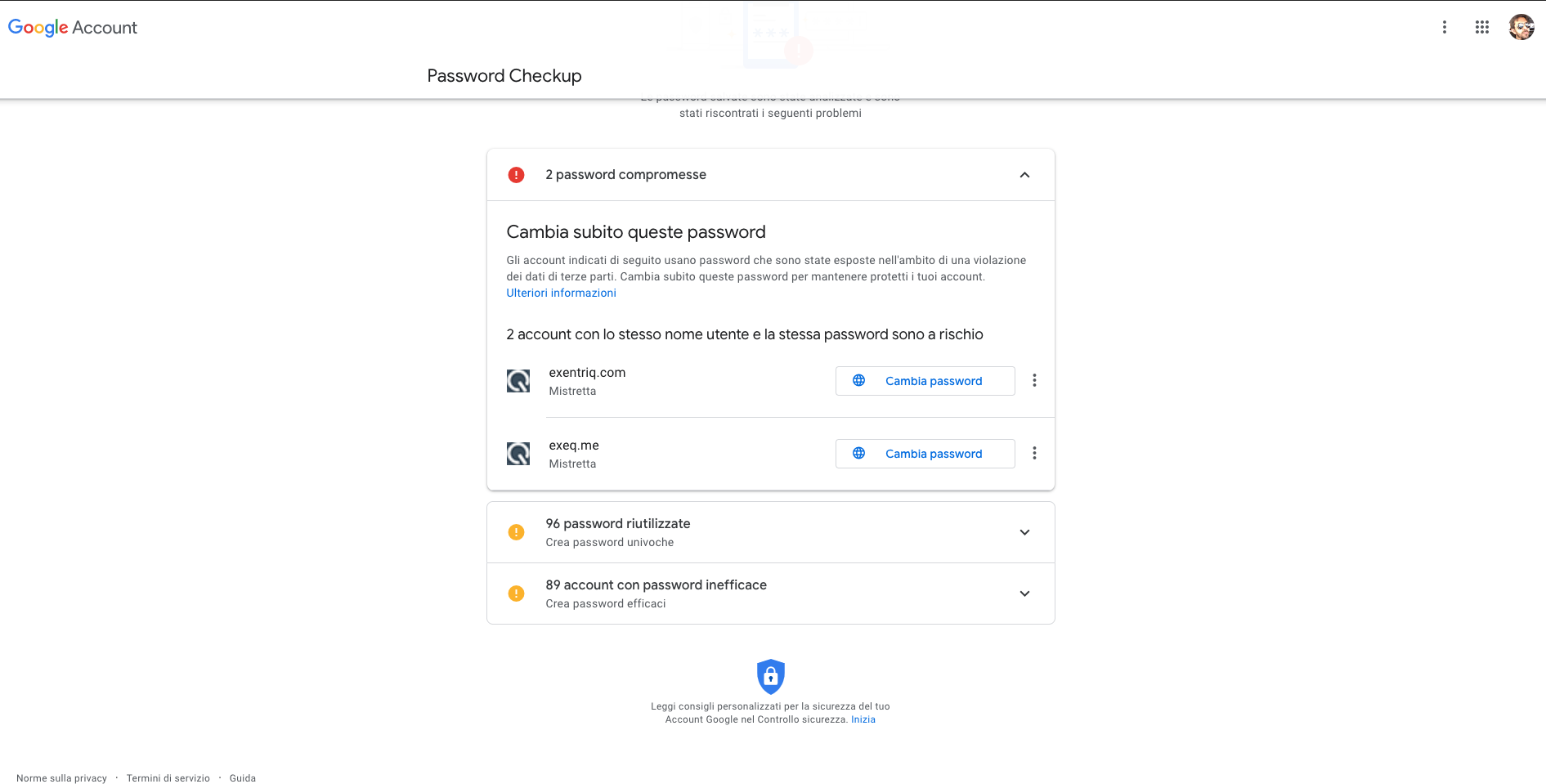Viewport: 1546px width, 784px height.
Task: Collapse the 2 password compromesse section
Action: (x=1024, y=175)
